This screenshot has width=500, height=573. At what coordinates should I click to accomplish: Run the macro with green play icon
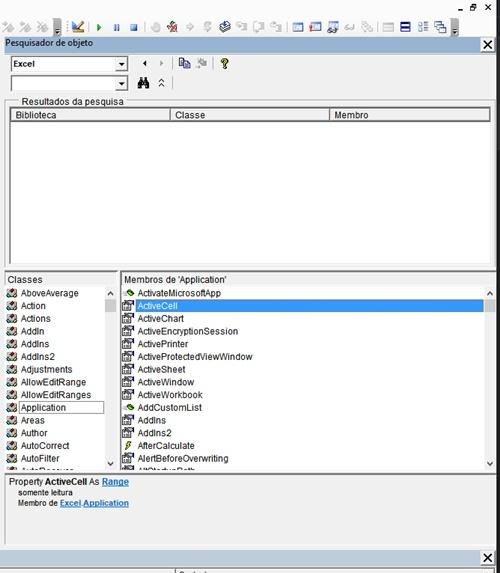tap(99, 27)
